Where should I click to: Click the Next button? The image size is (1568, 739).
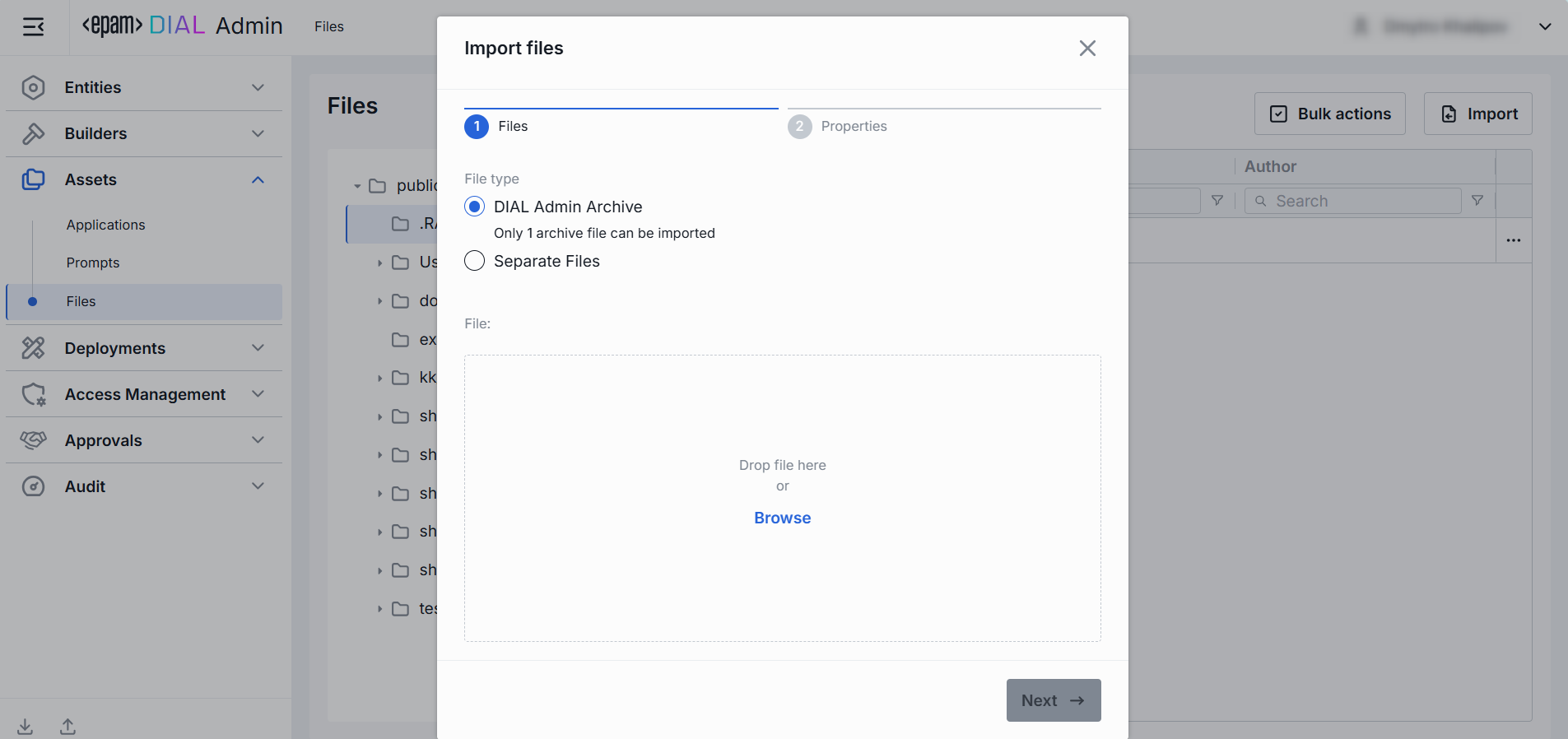coord(1053,700)
